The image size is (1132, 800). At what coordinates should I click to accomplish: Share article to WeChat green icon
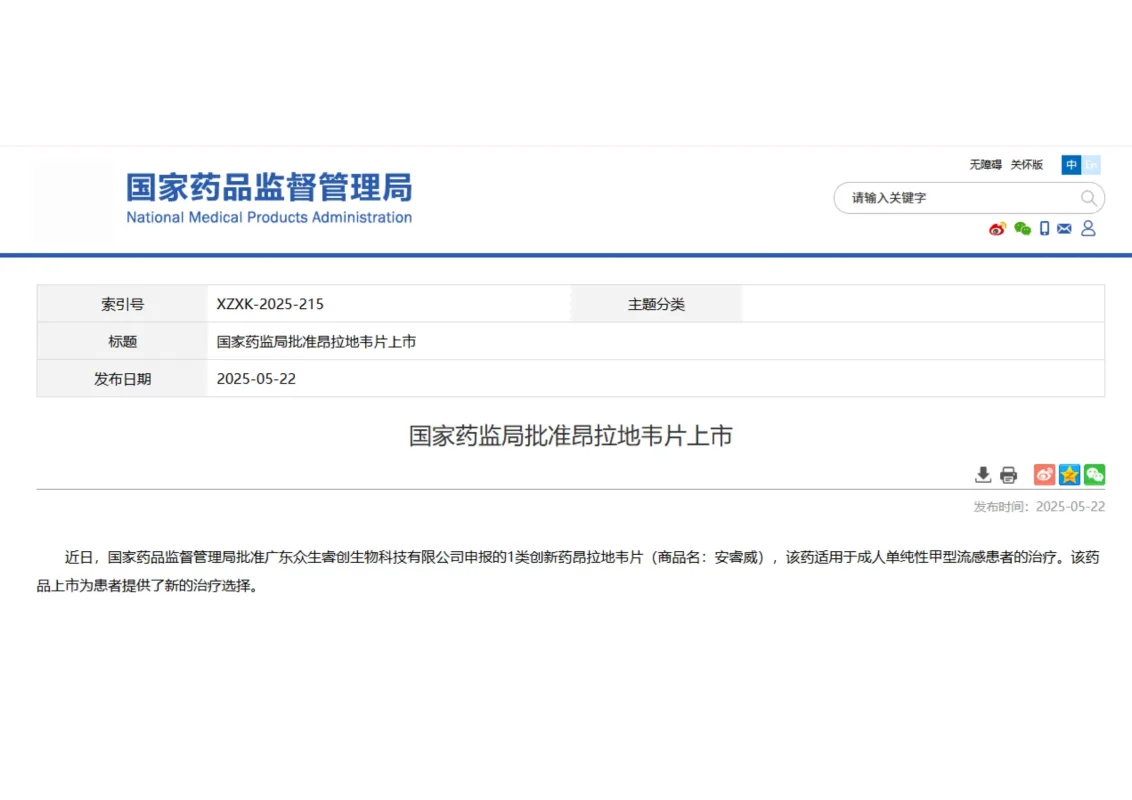pyautogui.click(x=1094, y=475)
